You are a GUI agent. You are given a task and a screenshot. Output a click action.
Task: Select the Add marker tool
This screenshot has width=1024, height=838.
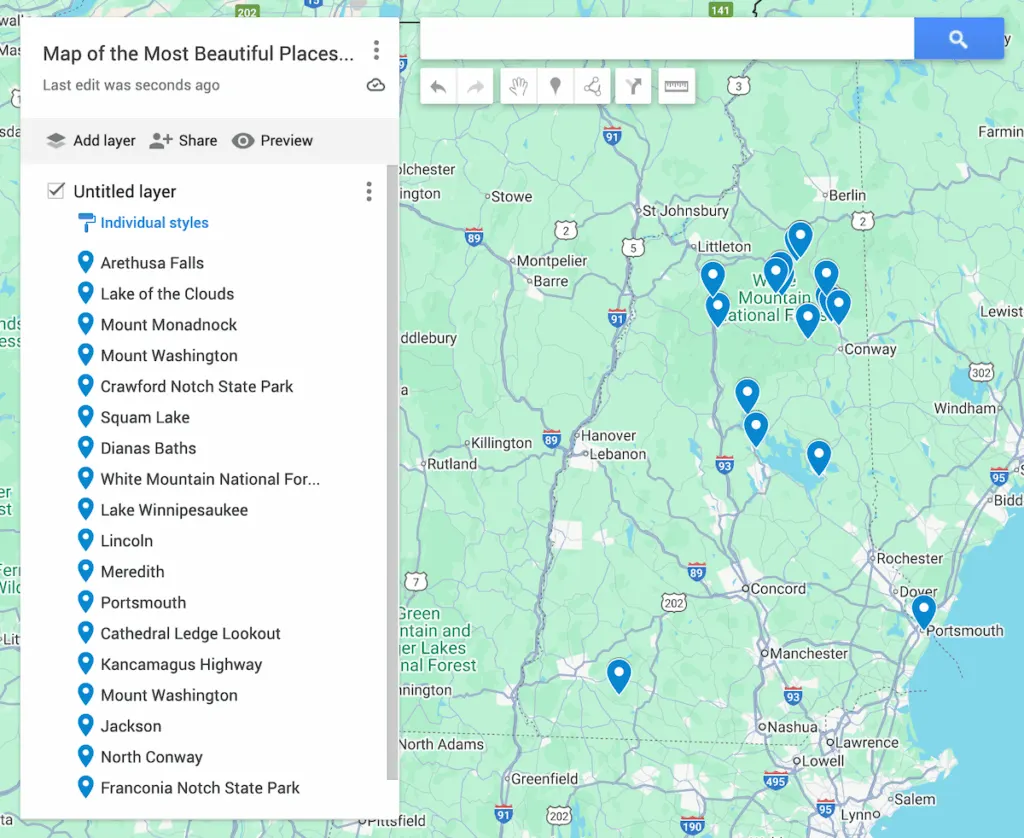click(555, 86)
